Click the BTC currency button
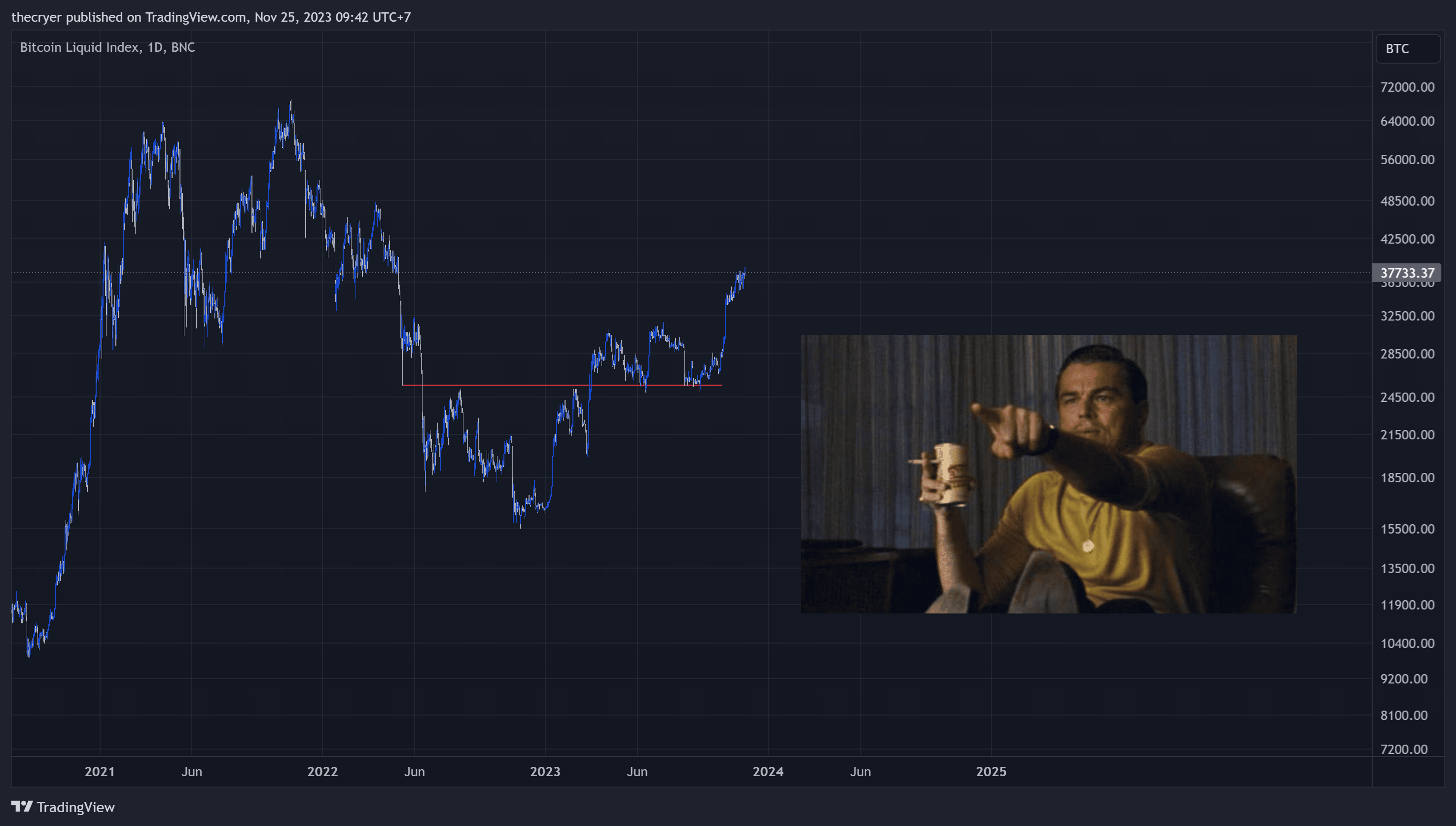1456x826 pixels. point(1408,49)
